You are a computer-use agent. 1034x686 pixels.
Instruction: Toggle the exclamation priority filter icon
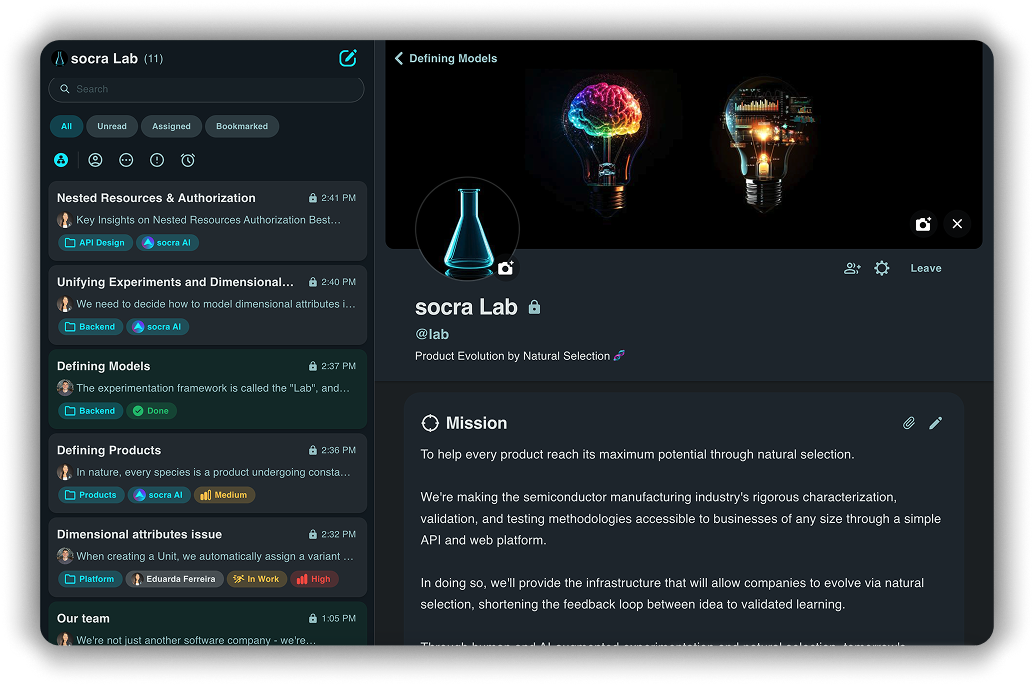tap(157, 160)
